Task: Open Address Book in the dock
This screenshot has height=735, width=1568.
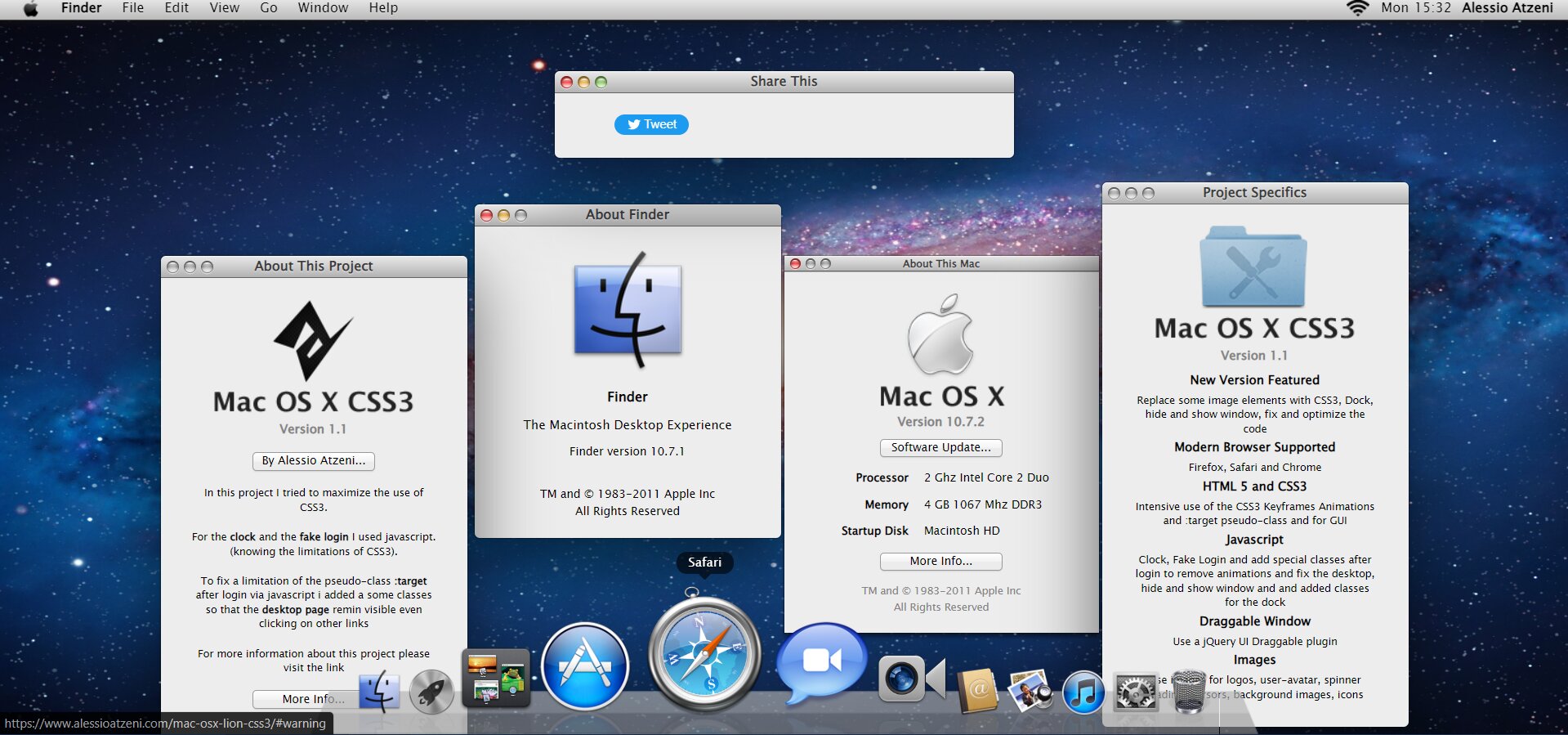Action: (977, 691)
